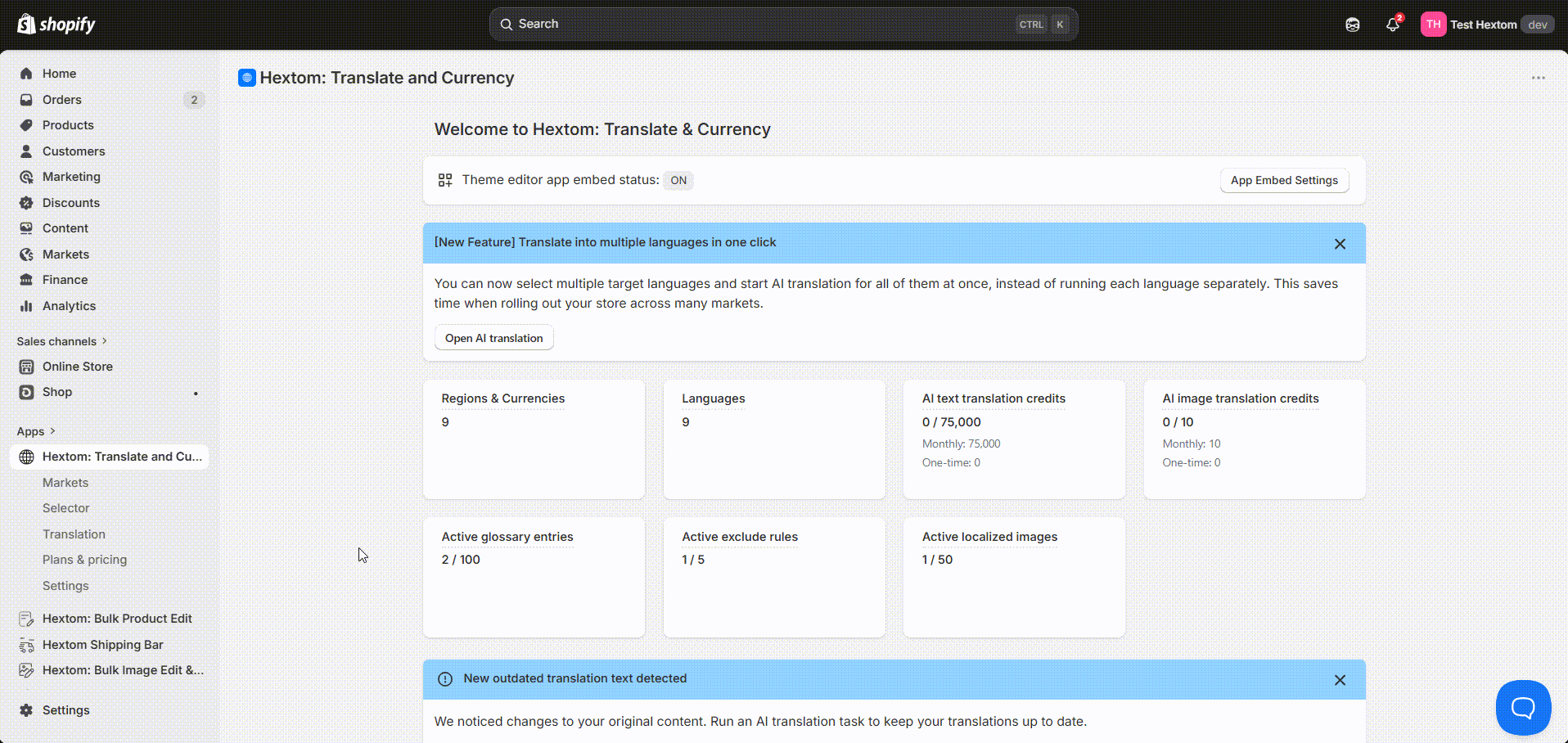The height and width of the screenshot is (743, 1568).
Task: Open the support chat bubble
Action: 1523,707
